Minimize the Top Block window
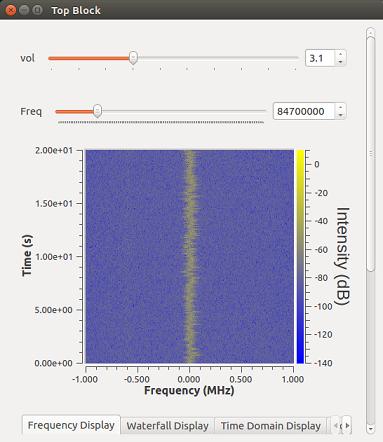This screenshot has width=383, height=442. (x=24, y=10)
